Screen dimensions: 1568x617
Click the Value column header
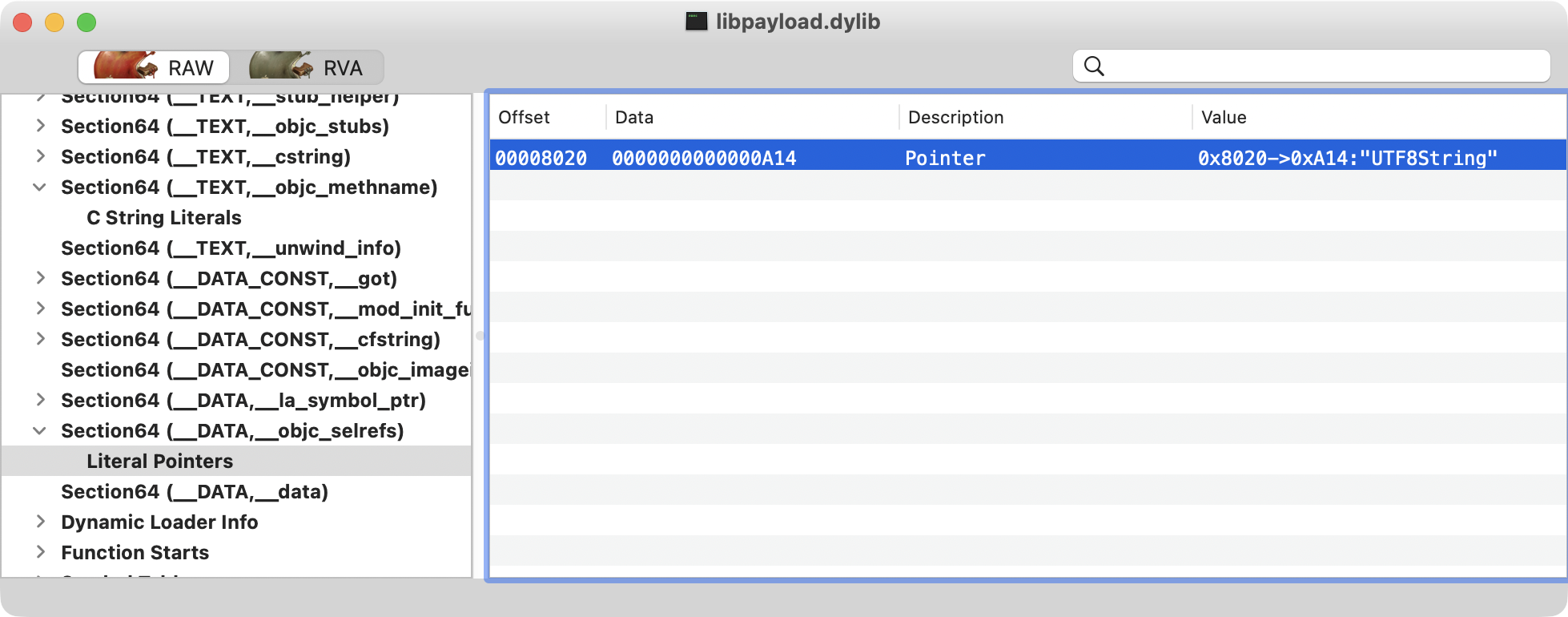pos(1223,117)
